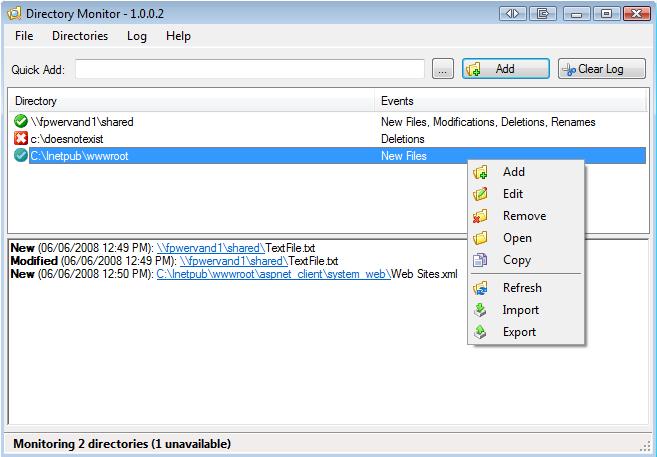The width and height of the screenshot is (657, 457).
Task: Click the browse (...) button
Action: point(442,69)
